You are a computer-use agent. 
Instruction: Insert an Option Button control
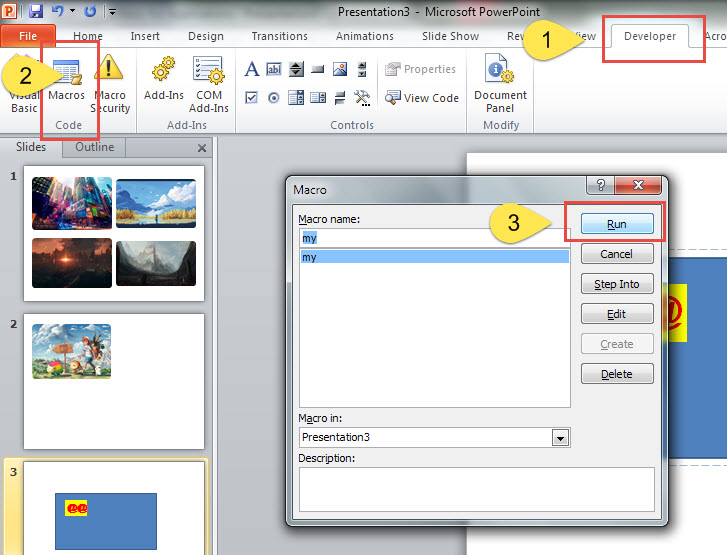pos(274,97)
